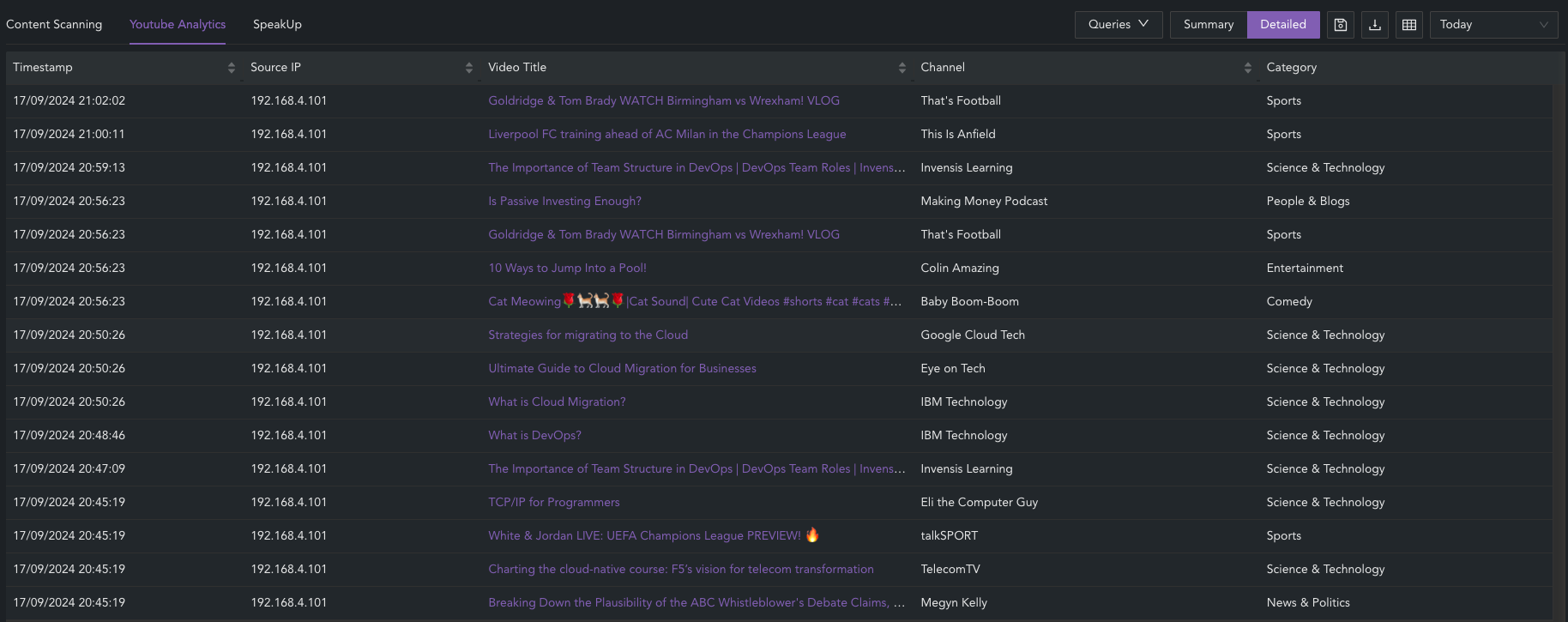Image resolution: width=1568 pixels, height=622 pixels.
Task: Click timestamp 17/09/2024 20:48:46
Action: click(69, 435)
